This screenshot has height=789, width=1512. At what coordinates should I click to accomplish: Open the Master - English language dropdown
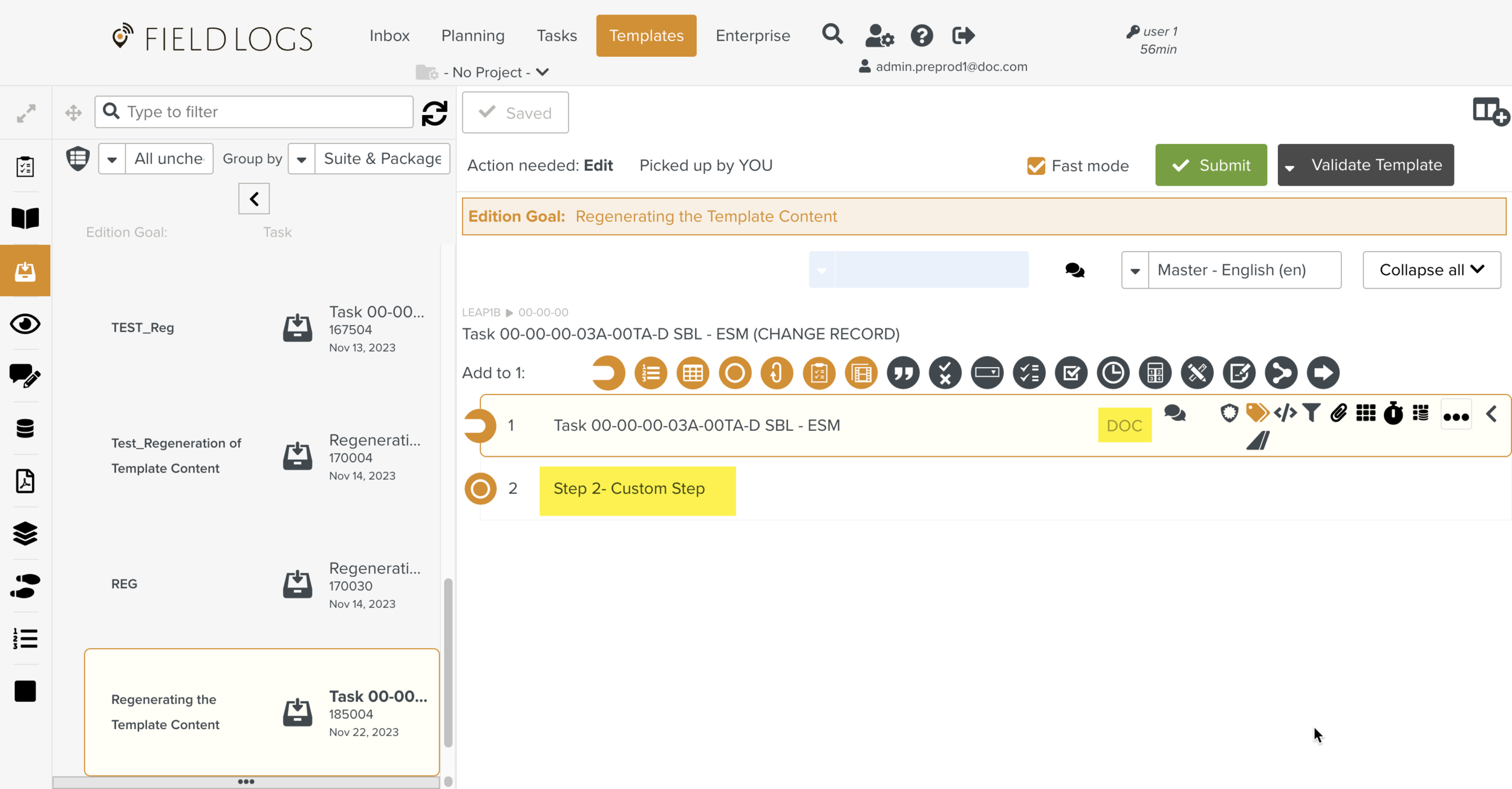point(1231,270)
